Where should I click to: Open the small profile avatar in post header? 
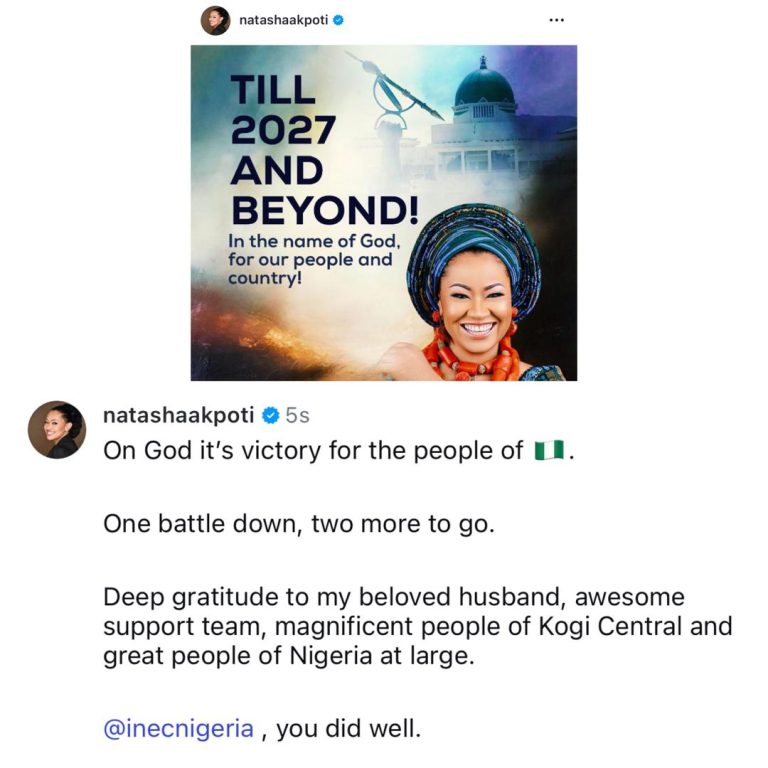pyautogui.click(x=216, y=21)
